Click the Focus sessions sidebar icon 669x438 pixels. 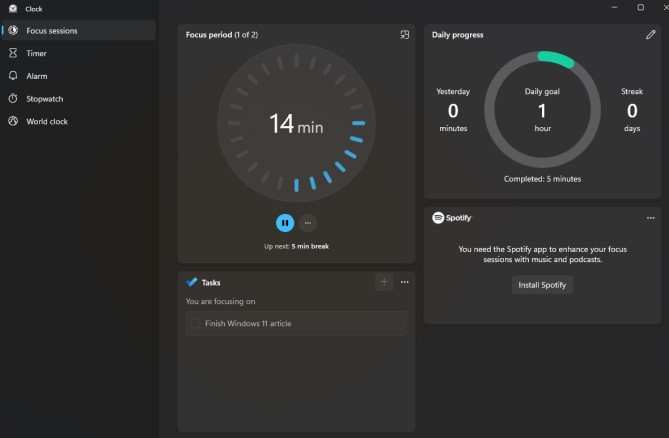click(x=13, y=30)
